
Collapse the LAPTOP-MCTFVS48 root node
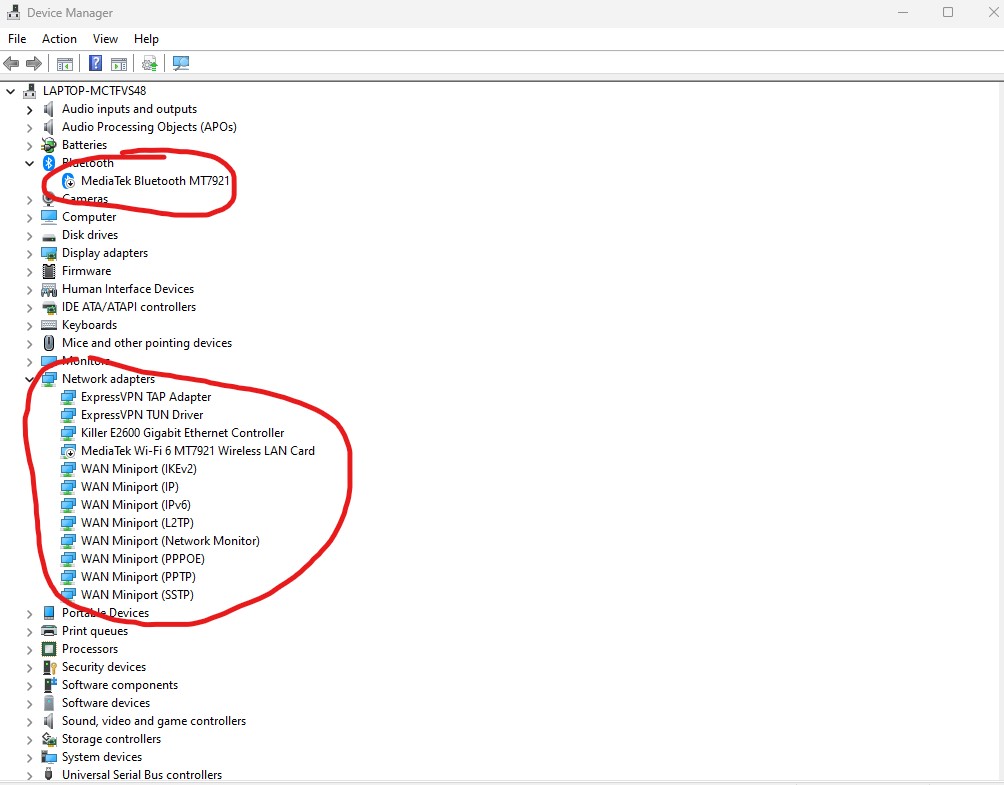tap(10, 92)
